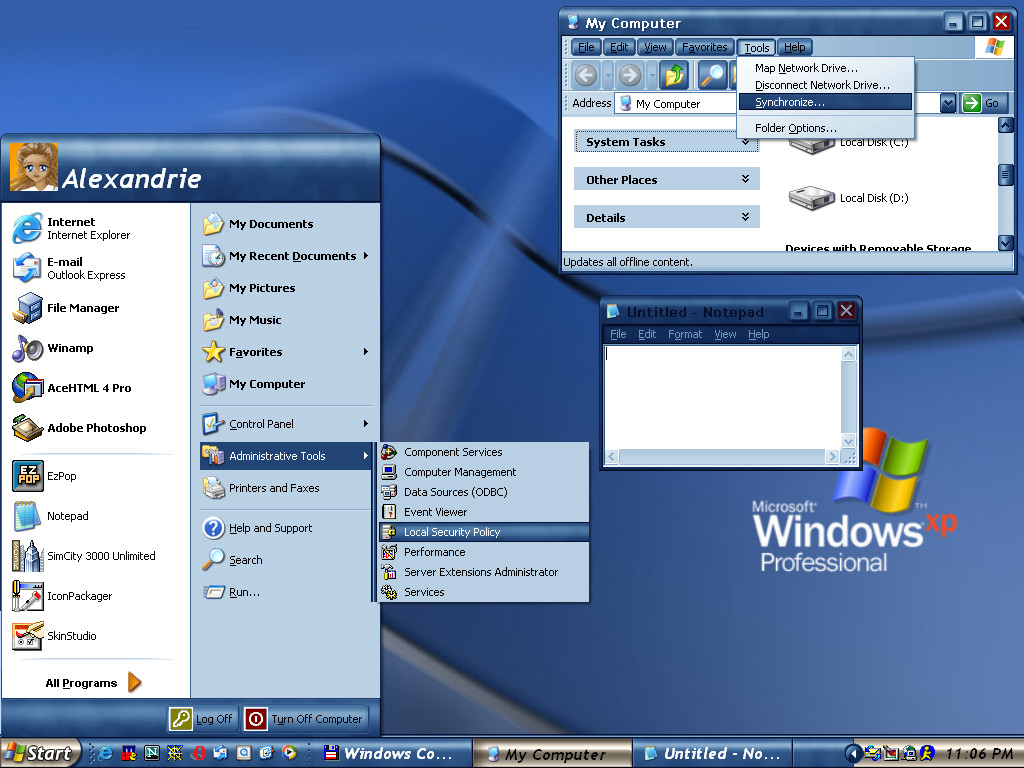Click Turn Off Computer button
The height and width of the screenshot is (768, 1024).
click(305, 718)
